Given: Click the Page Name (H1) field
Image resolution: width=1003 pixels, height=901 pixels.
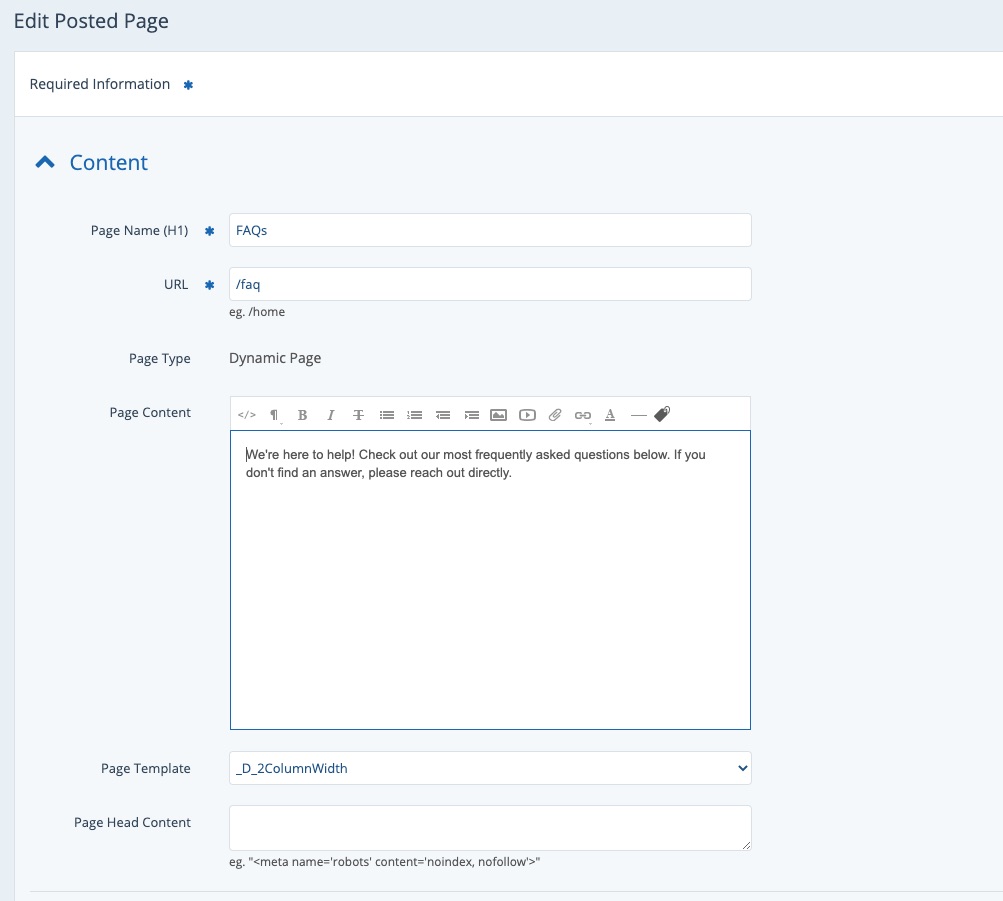Looking at the screenshot, I should coord(490,230).
